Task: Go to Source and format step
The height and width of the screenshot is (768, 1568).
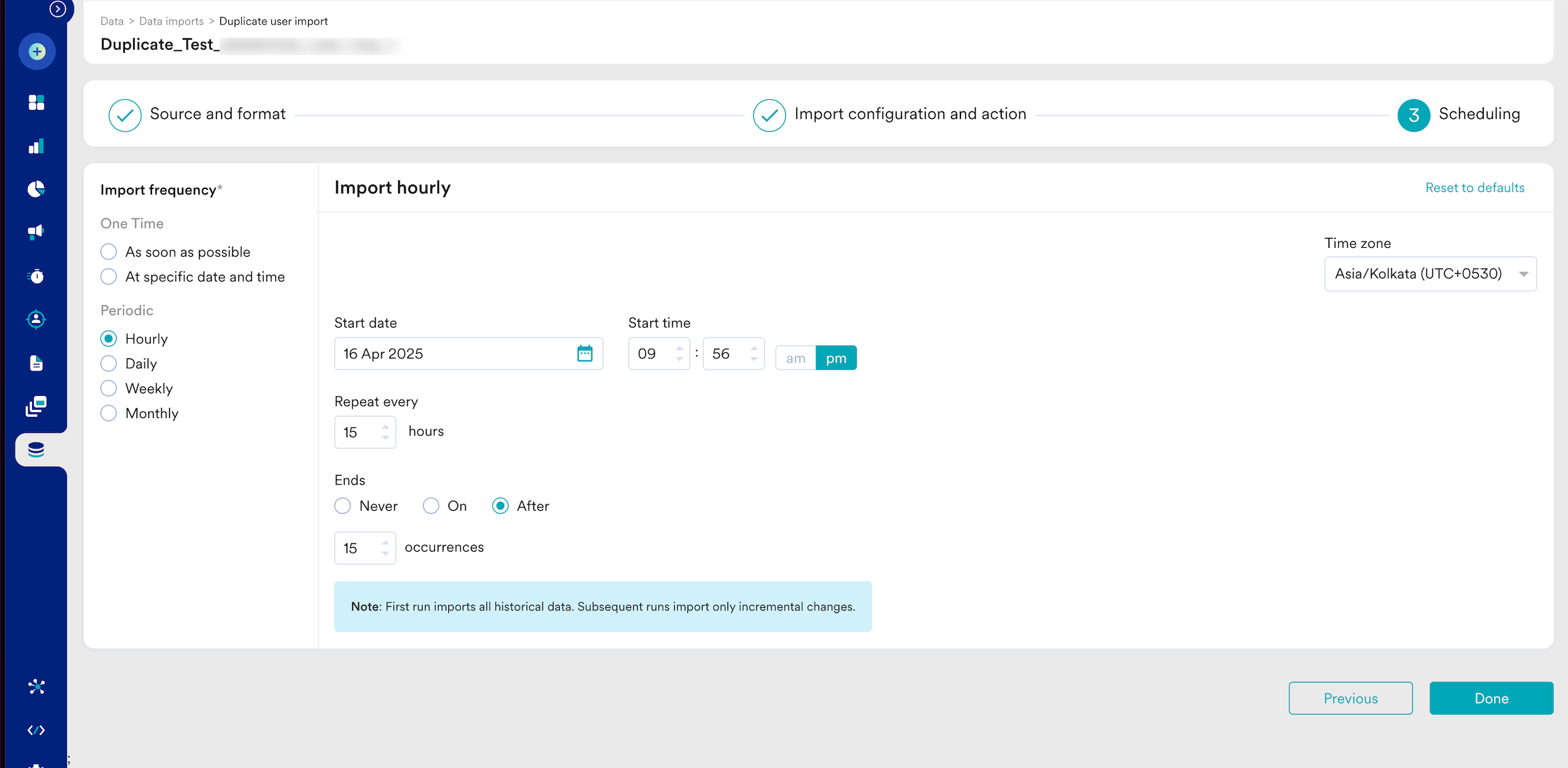Action: pos(217,114)
